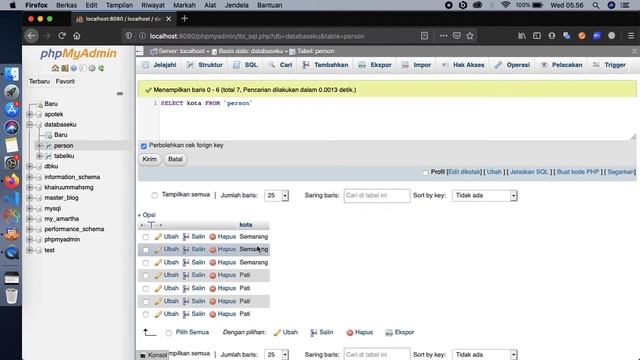Collapse the databaseku tree node
The height and width of the screenshot is (360, 640).
point(30,124)
